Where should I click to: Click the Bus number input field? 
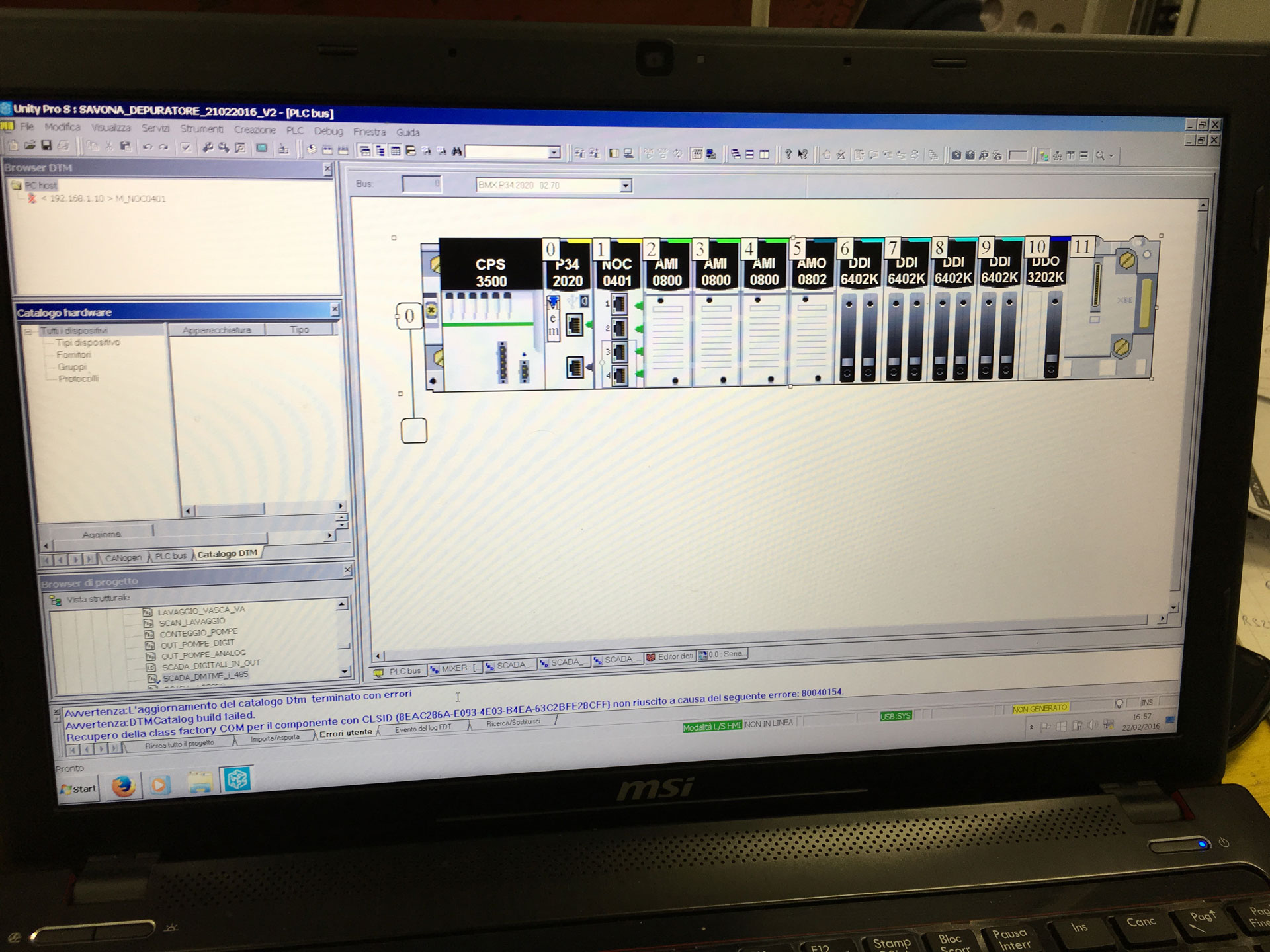coord(421,184)
